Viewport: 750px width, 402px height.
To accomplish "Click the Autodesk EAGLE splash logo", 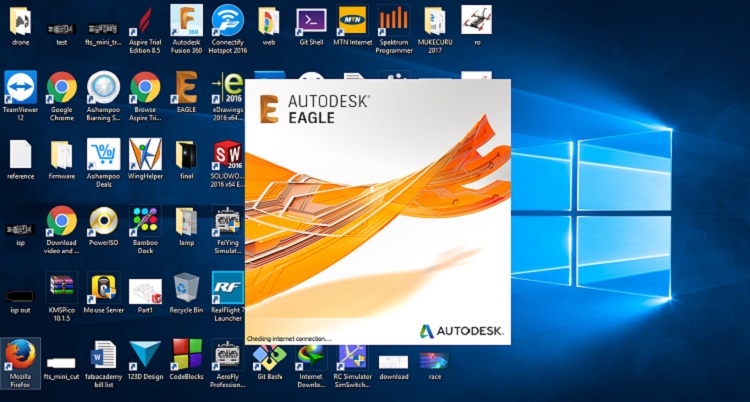I will coord(314,109).
